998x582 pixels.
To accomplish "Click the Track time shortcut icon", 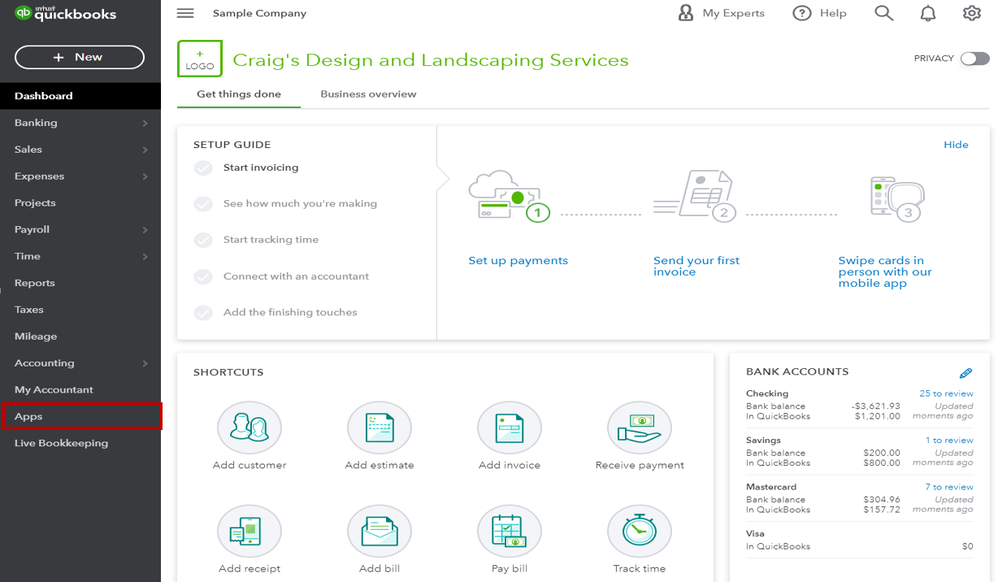I will [640, 531].
